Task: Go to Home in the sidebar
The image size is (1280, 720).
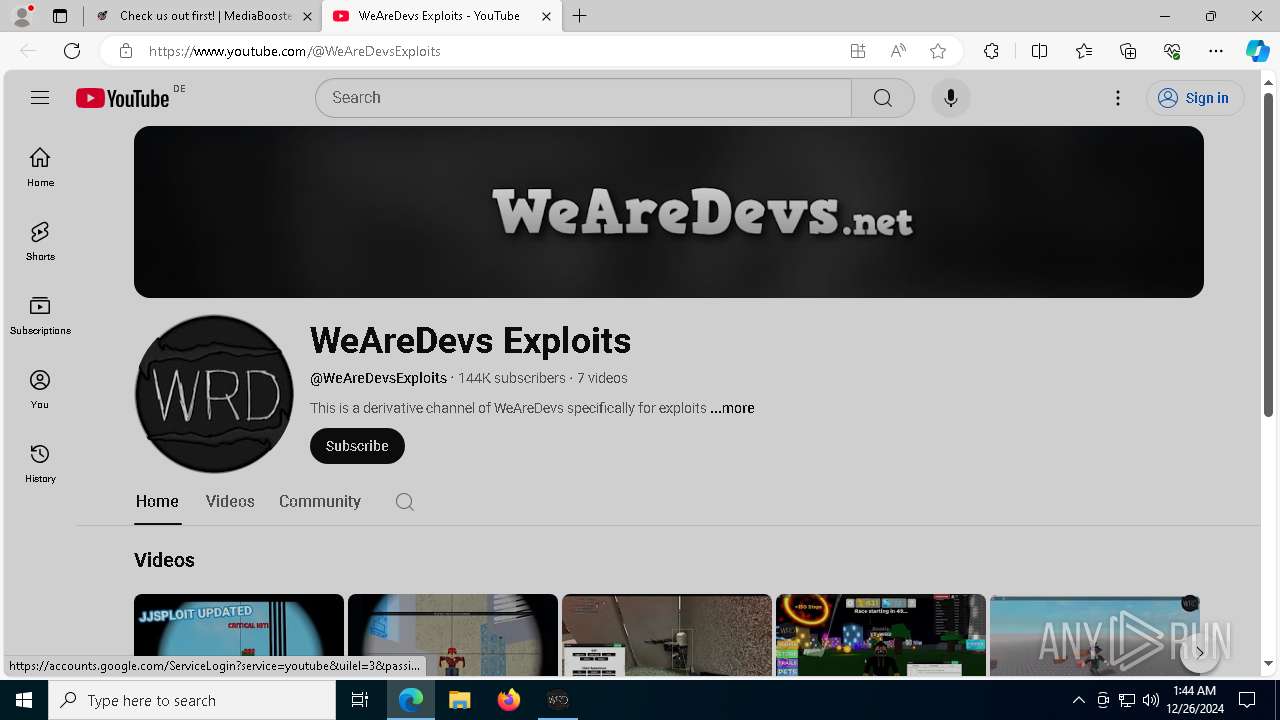Action: pos(40,167)
